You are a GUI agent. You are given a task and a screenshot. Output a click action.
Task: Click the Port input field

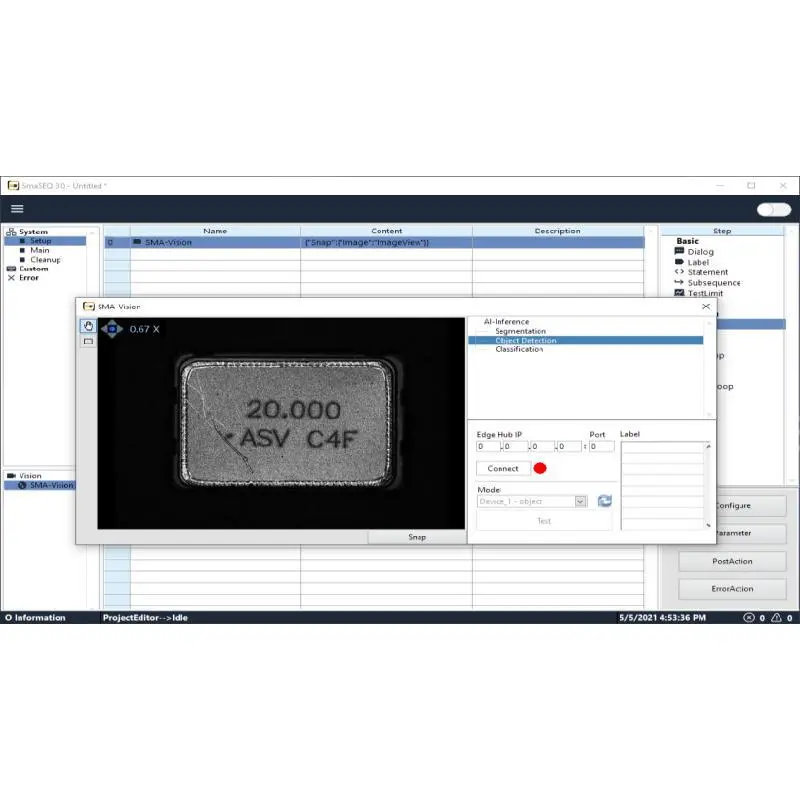[602, 446]
